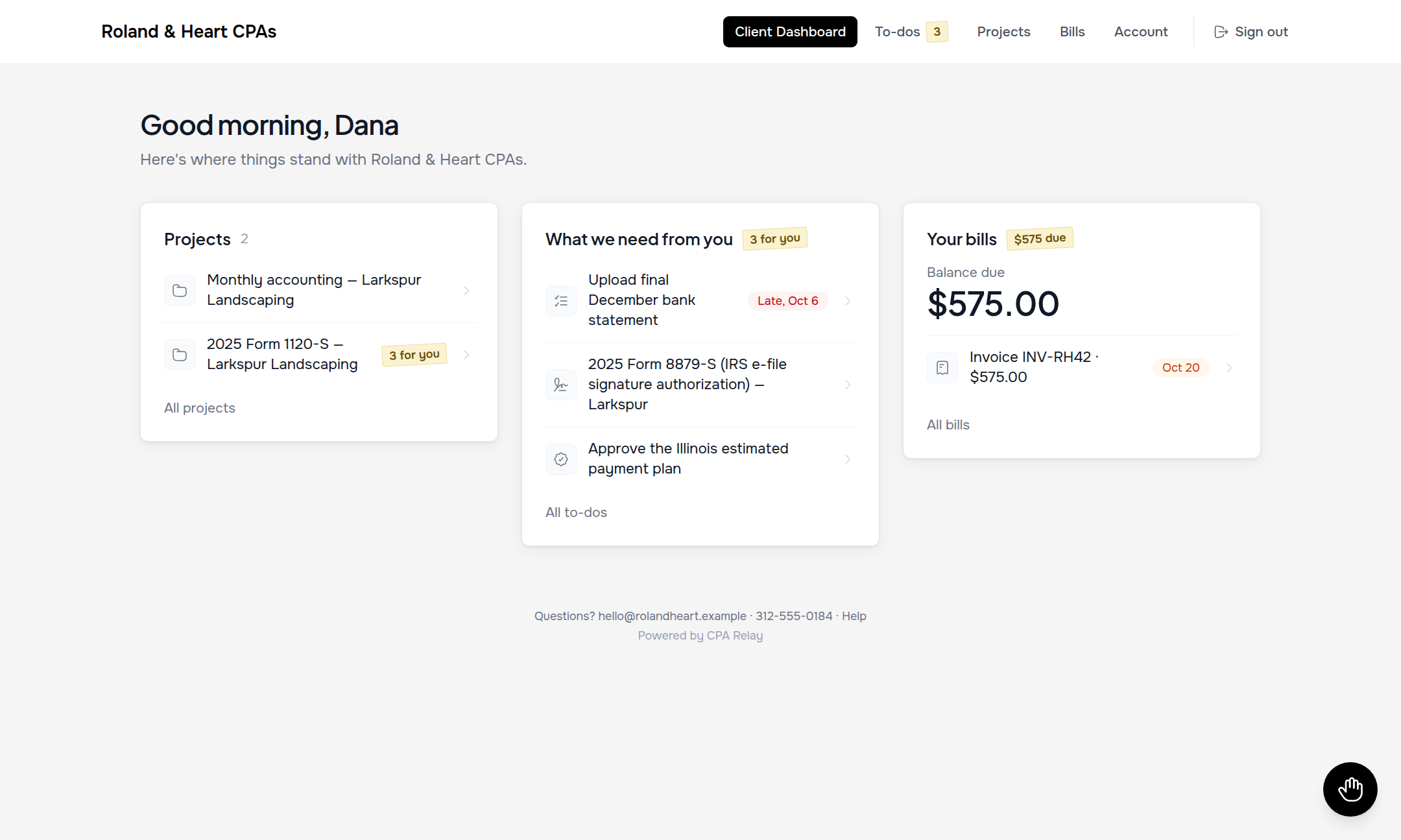Open the All to-dos link
The image size is (1401, 840).
click(x=576, y=512)
